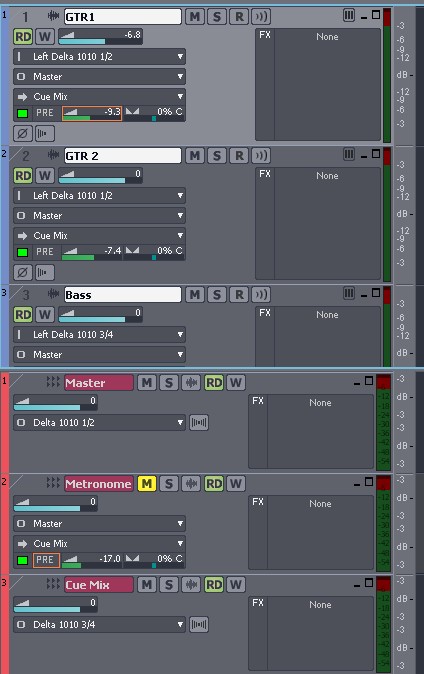Viewport: 424px width, 674px height.
Task: Toggle the green send enable on GTR1
Action: (22, 113)
